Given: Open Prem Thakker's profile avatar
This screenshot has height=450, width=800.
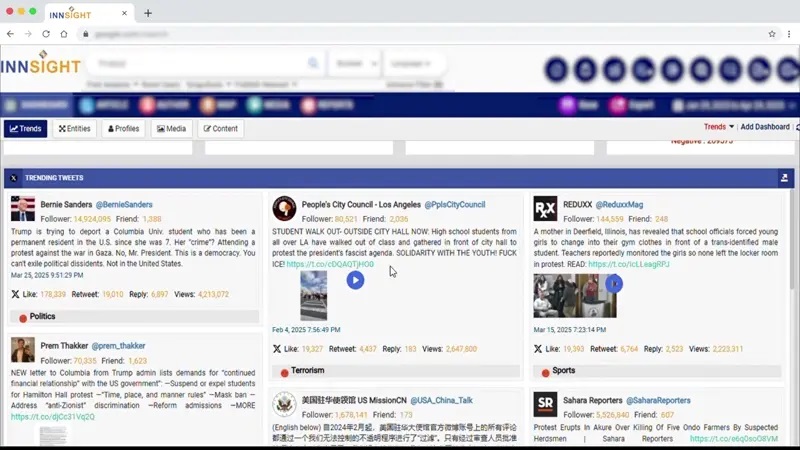Looking at the screenshot, I should 23,349.
